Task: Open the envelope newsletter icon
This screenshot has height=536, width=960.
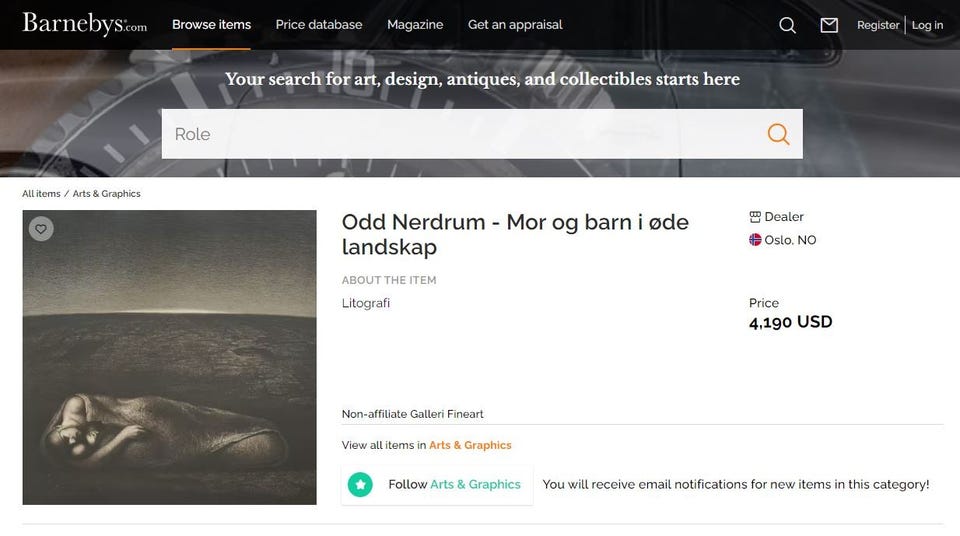Action: tap(829, 25)
